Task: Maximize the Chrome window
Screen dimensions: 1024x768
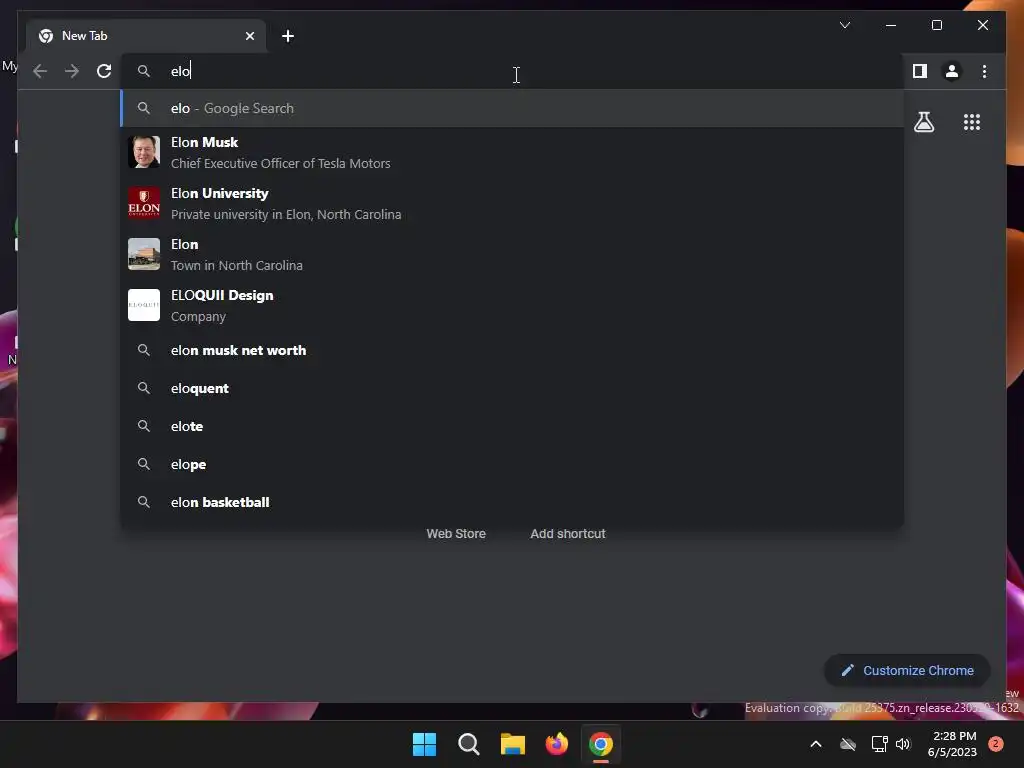Action: [936, 25]
